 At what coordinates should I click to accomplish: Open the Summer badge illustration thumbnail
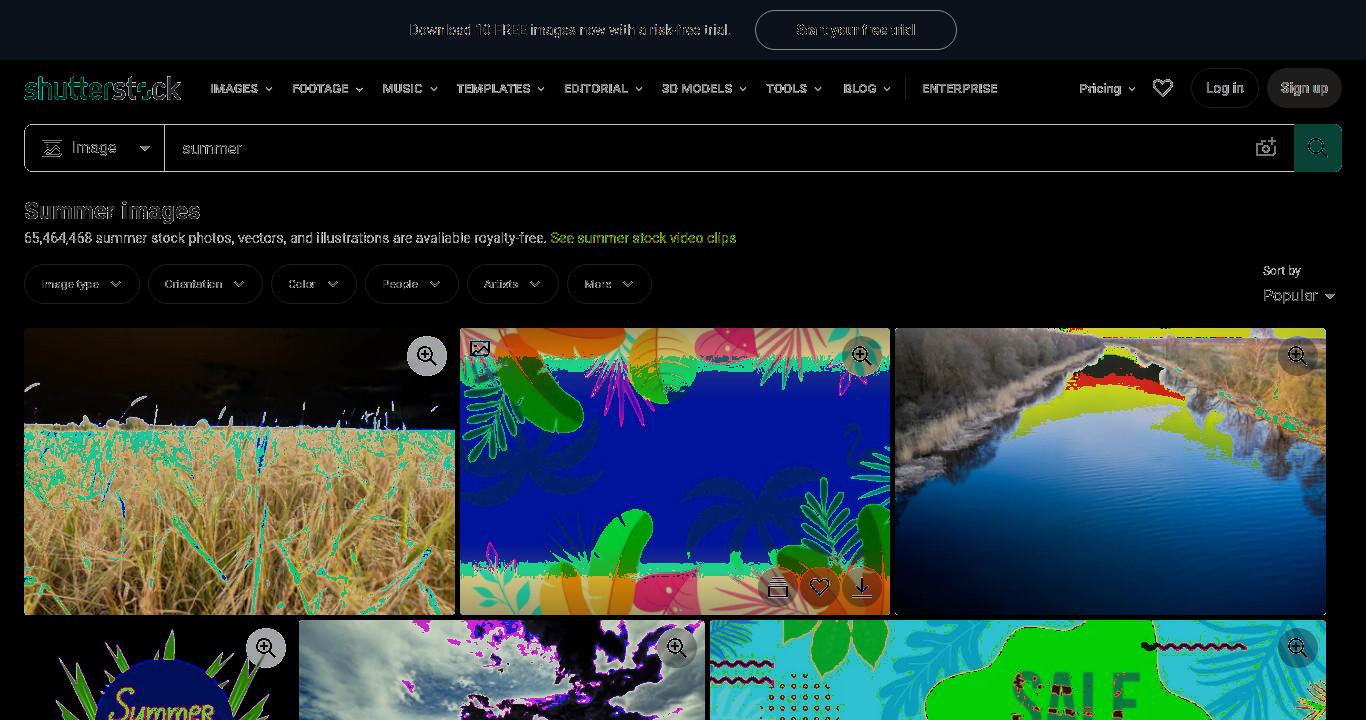pyautogui.click(x=159, y=670)
